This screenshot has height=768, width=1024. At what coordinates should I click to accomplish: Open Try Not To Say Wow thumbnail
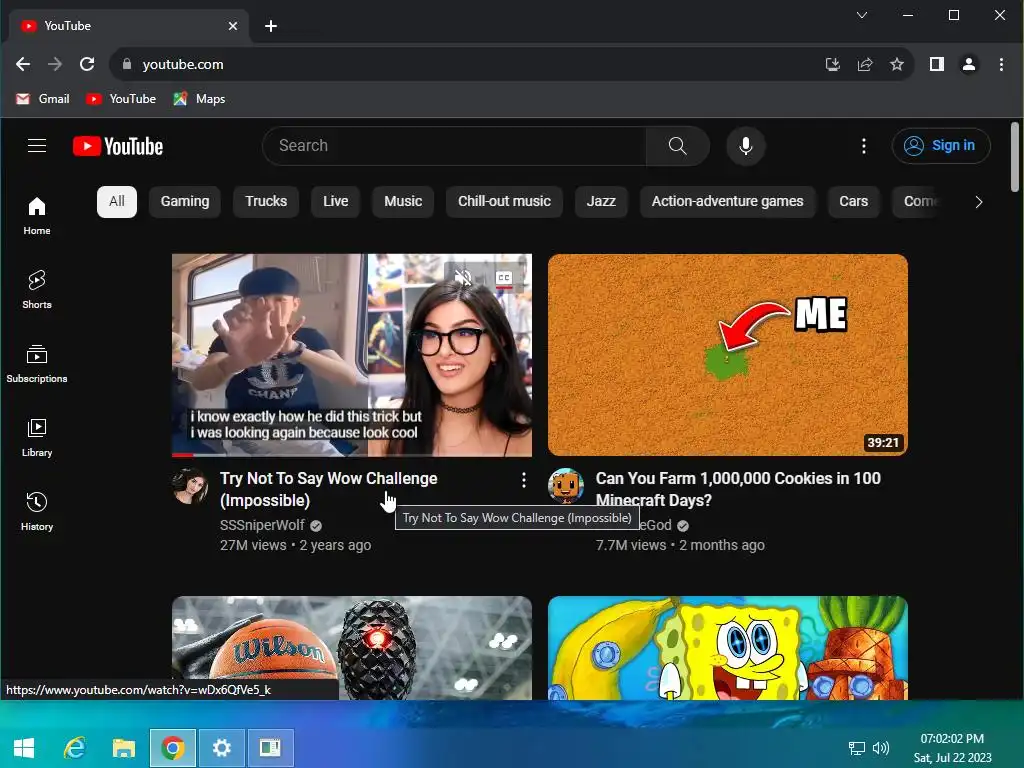tap(351, 355)
